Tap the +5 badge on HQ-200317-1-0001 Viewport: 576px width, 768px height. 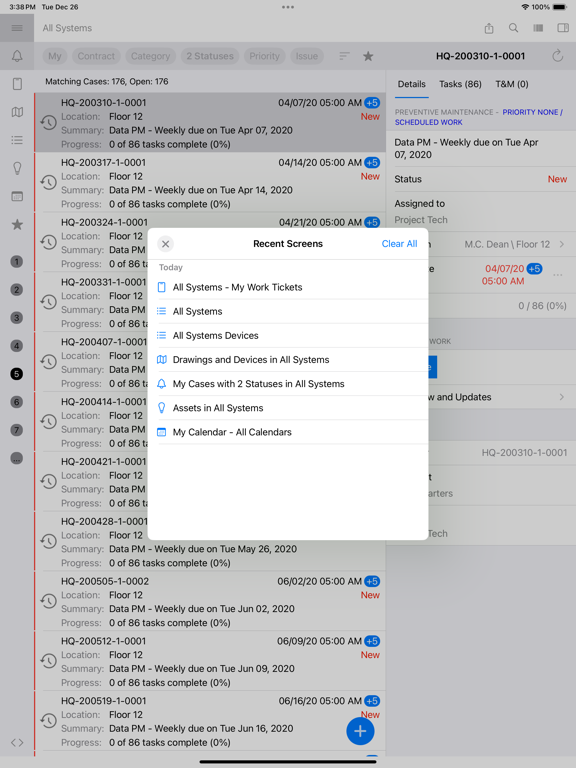pos(372,163)
